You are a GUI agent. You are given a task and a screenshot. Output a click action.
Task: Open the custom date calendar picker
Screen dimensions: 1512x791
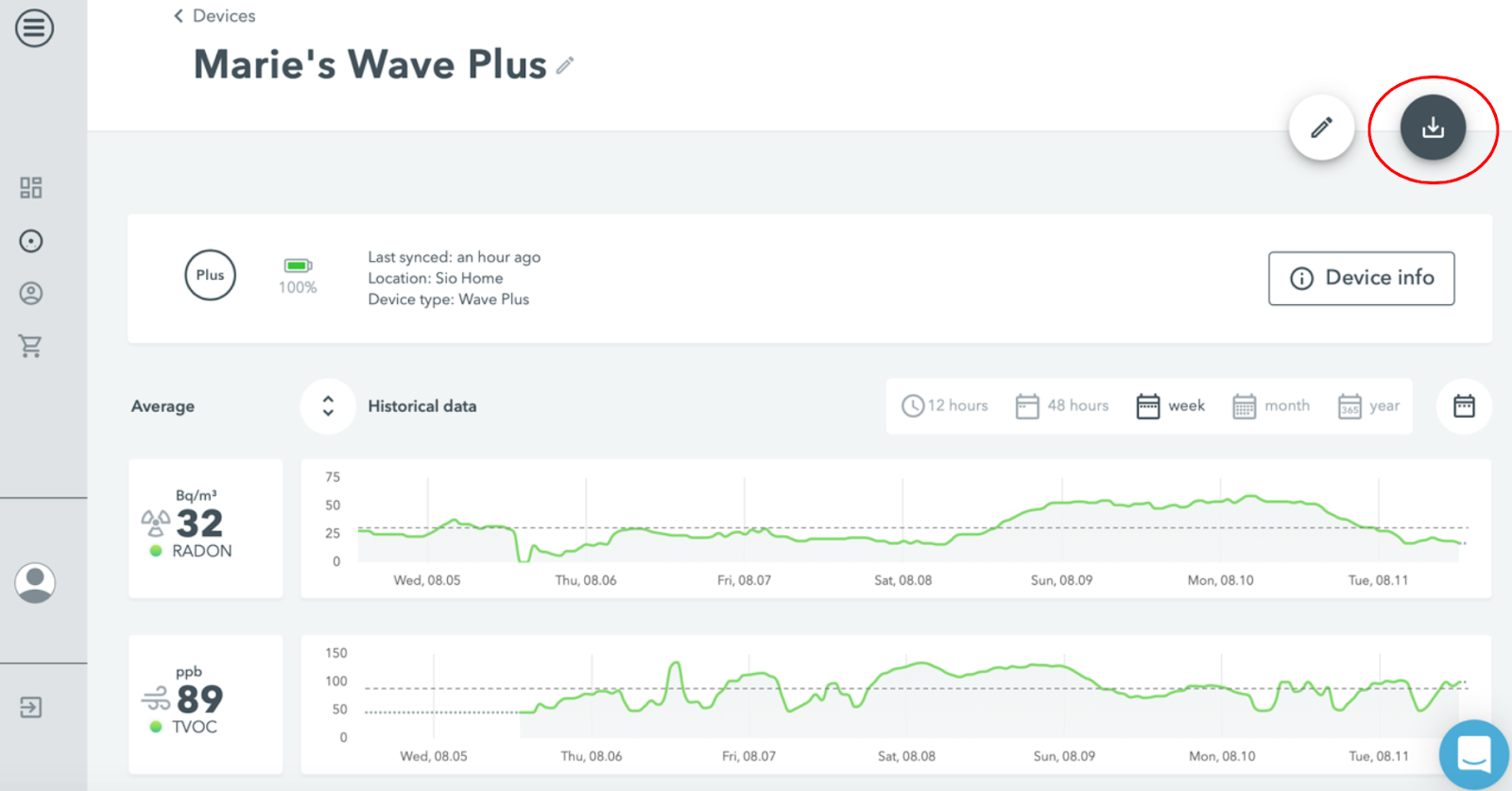(1464, 406)
